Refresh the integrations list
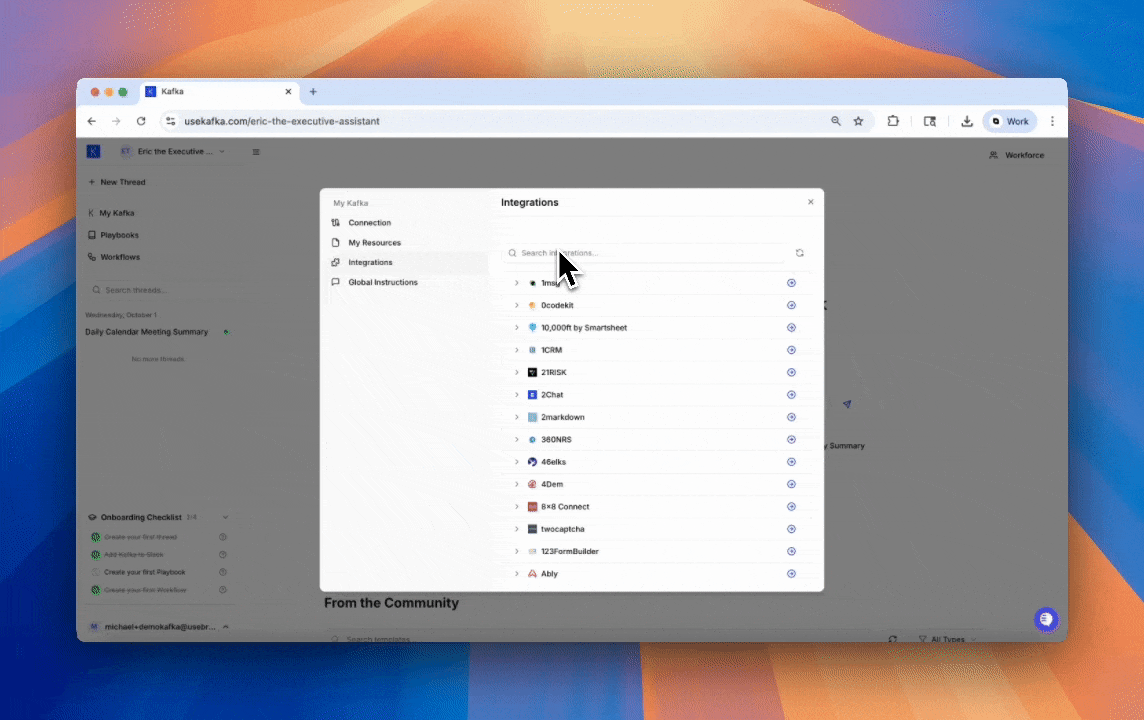Screen dimensions: 1144x720 (799, 253)
